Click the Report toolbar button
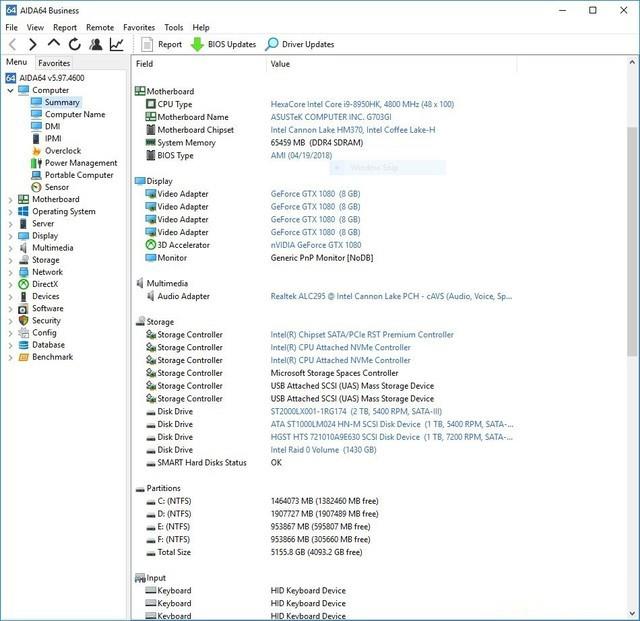640x621 pixels. point(161,44)
